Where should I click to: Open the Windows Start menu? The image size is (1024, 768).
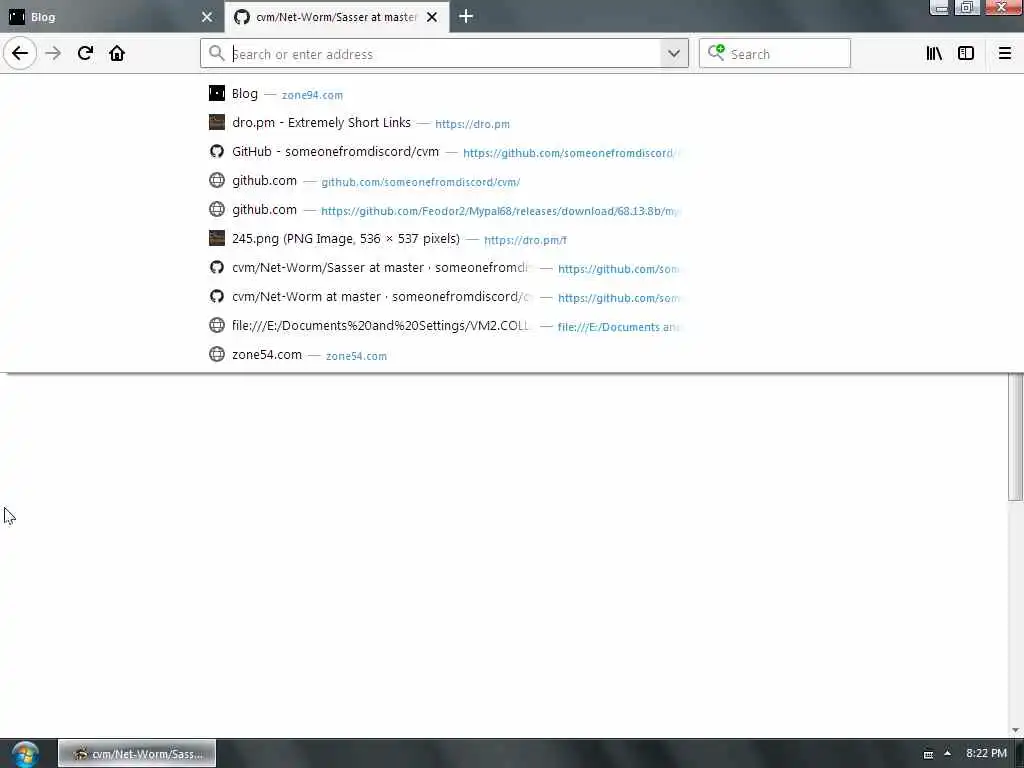pos(25,754)
